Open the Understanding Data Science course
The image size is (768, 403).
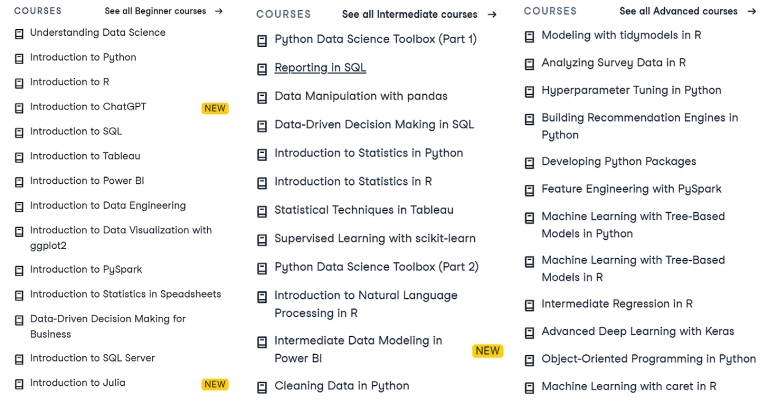tap(98, 33)
